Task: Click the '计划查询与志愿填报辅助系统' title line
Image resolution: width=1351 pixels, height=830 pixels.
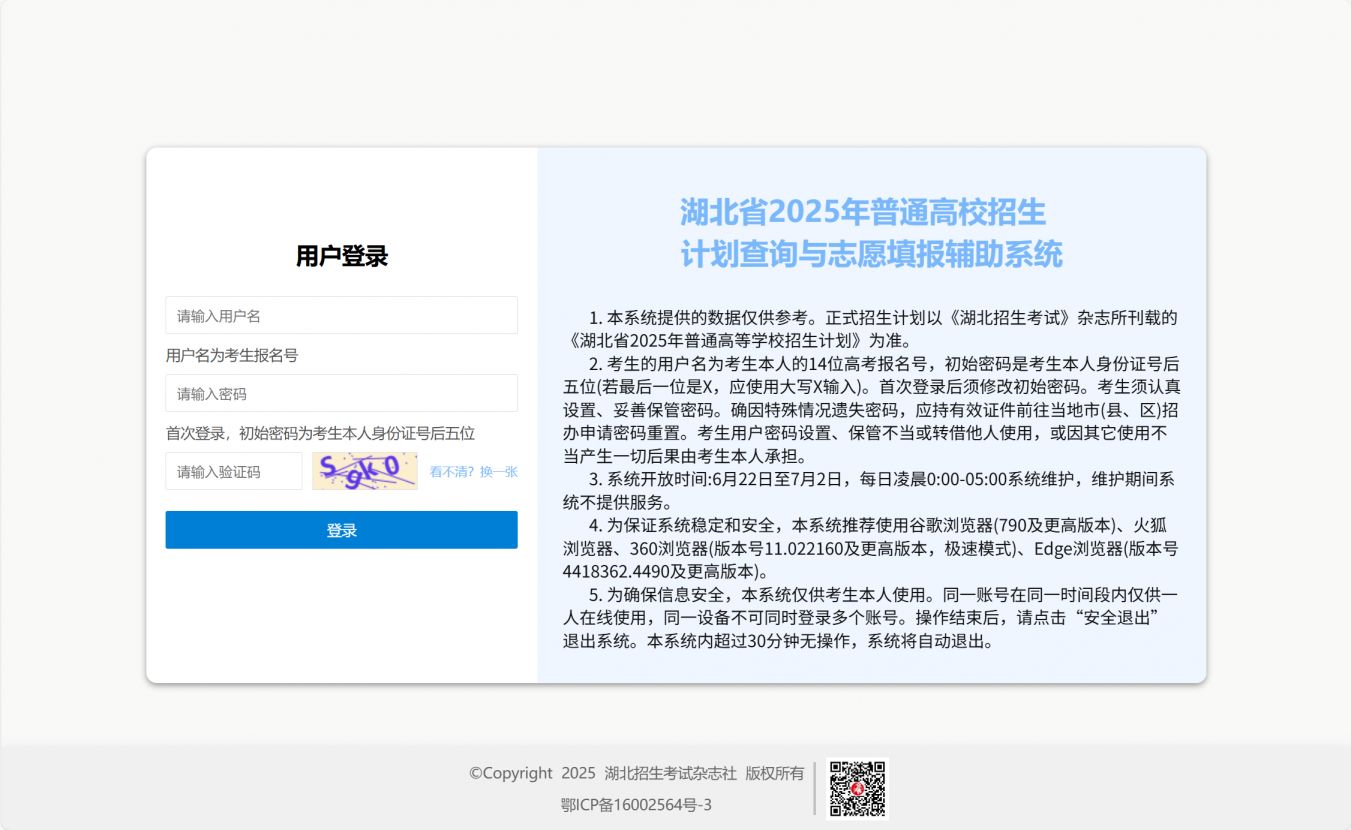Action: coord(871,254)
